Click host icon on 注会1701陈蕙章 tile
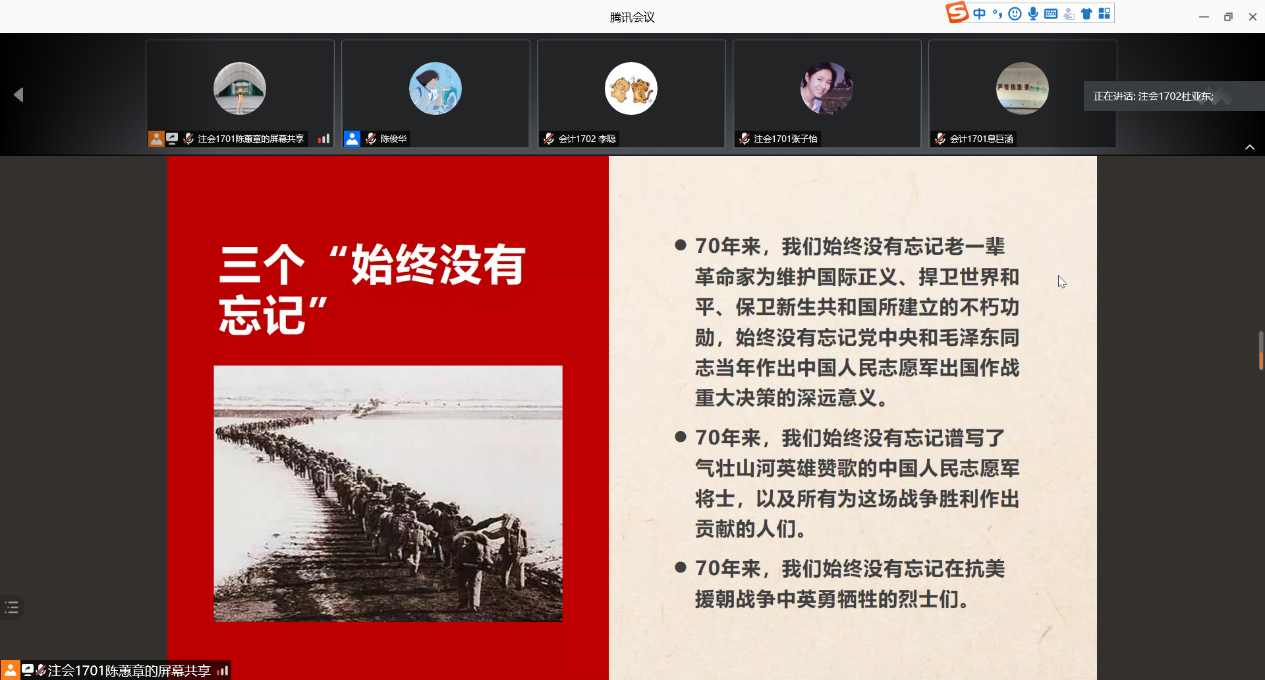Screen dimensions: 1265x680 (156, 139)
